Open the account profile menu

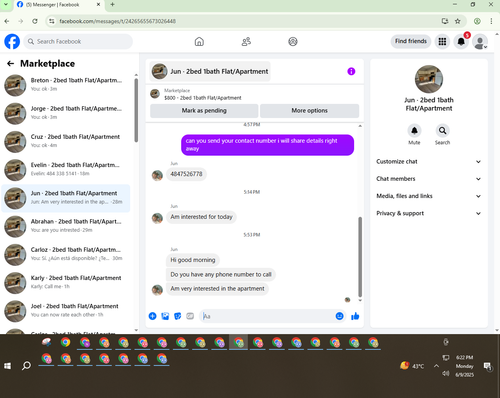(x=480, y=42)
